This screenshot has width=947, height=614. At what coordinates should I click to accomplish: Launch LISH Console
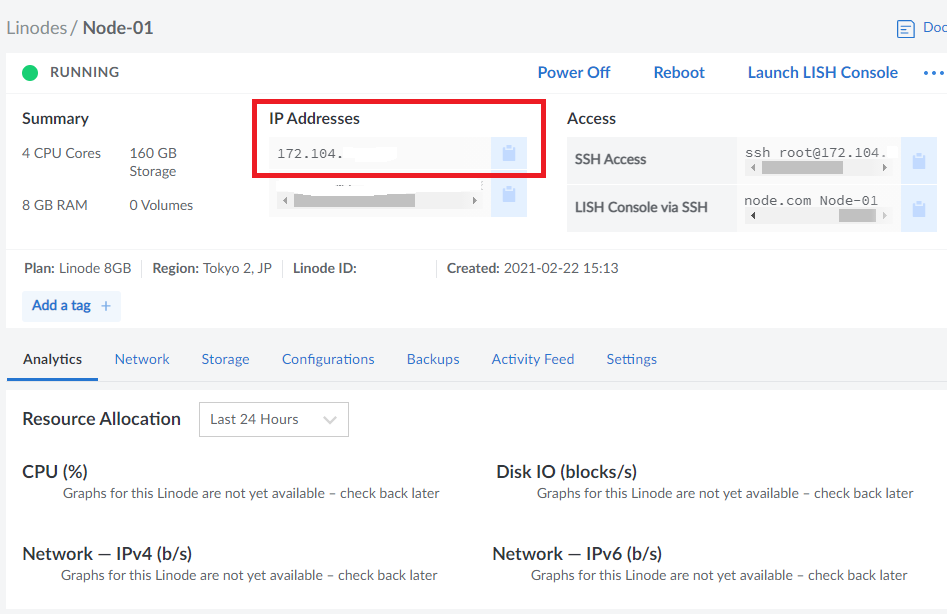click(822, 73)
